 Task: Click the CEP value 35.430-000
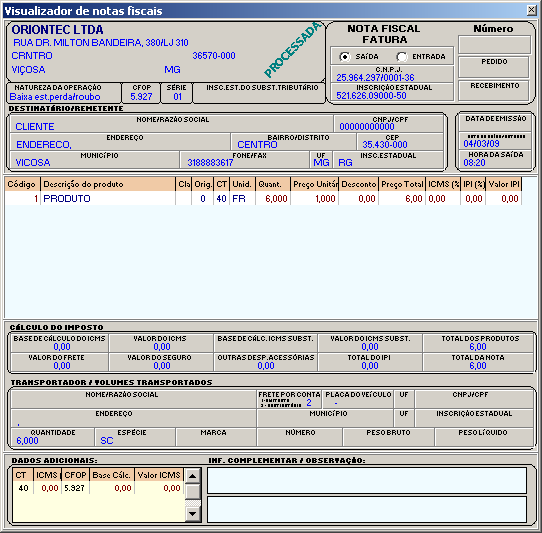pos(385,144)
